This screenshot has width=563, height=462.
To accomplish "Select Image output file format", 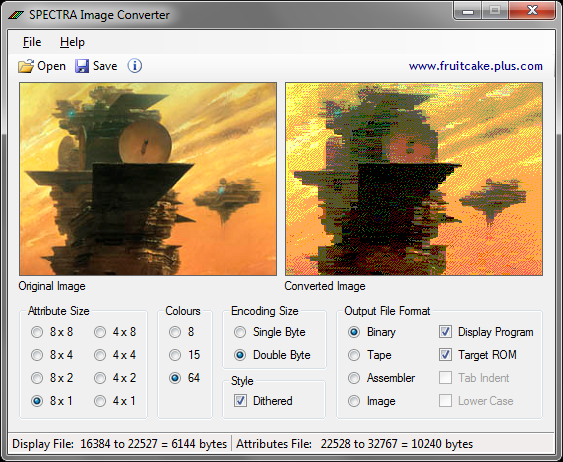I will tap(354, 401).
